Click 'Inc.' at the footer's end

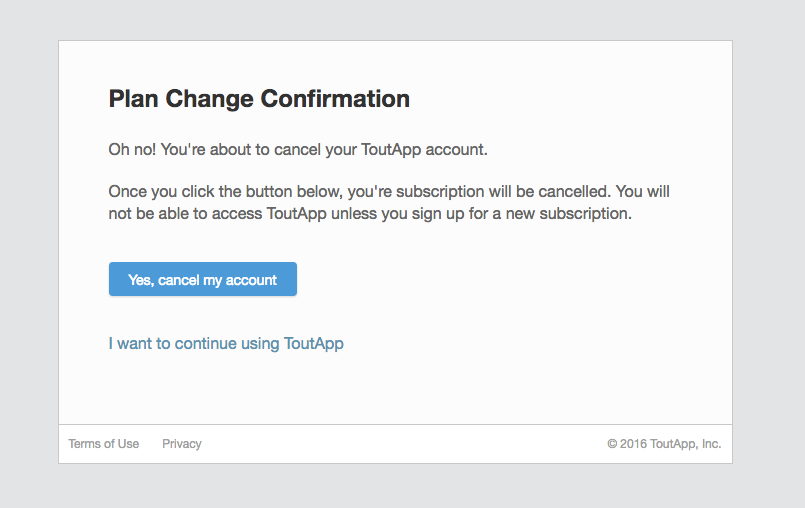(x=710, y=444)
